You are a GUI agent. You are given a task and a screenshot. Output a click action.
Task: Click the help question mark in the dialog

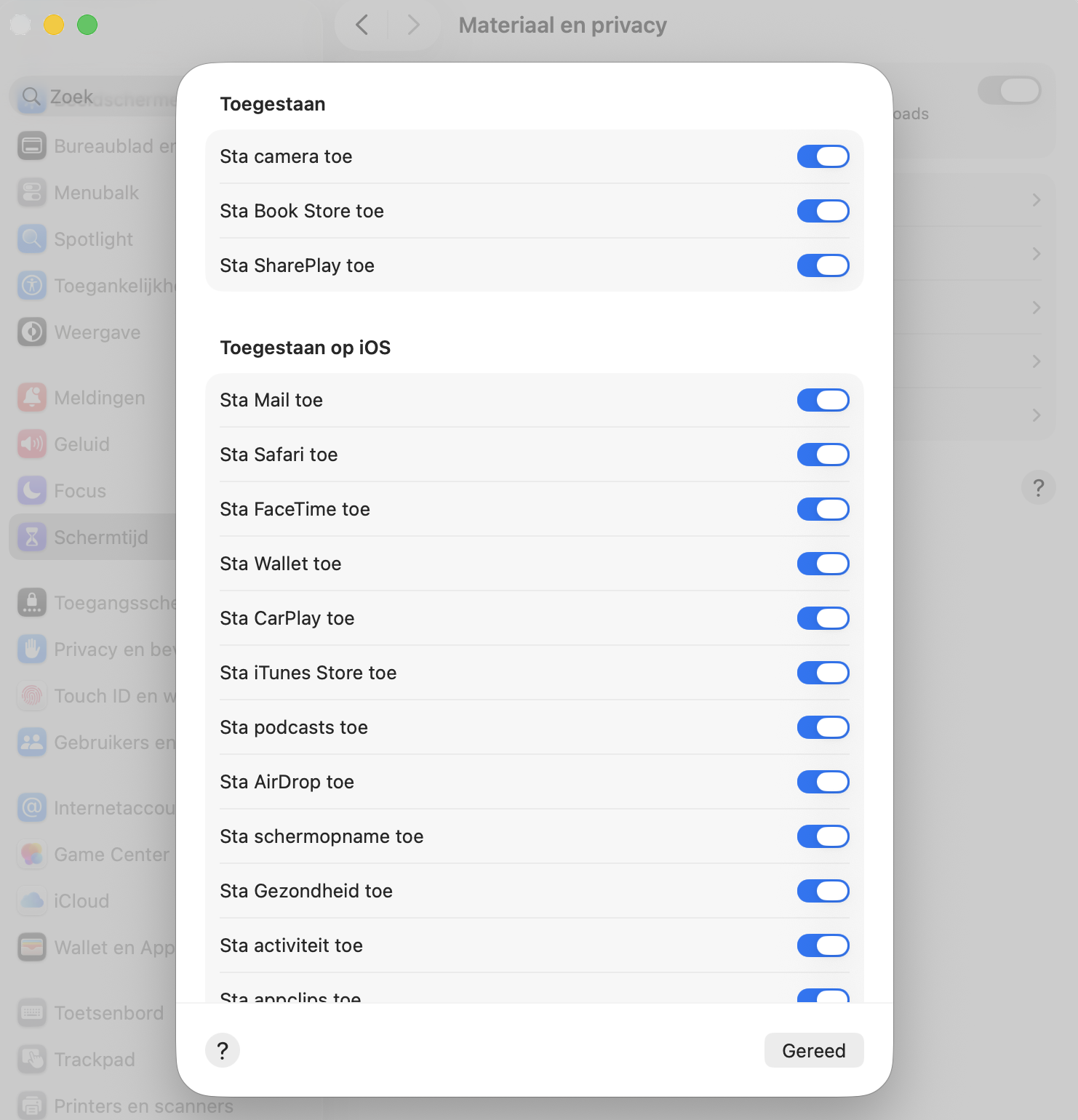(x=223, y=1050)
